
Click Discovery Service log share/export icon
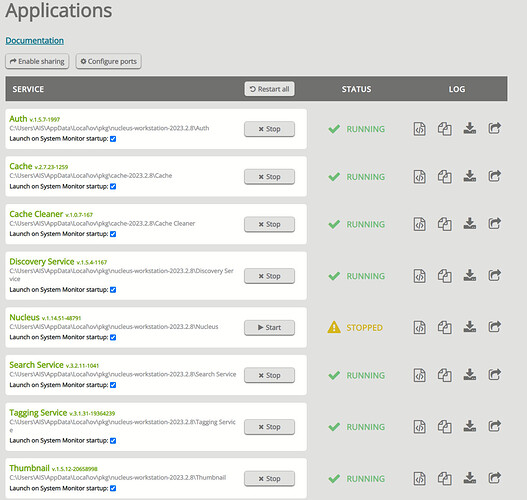pos(494,275)
